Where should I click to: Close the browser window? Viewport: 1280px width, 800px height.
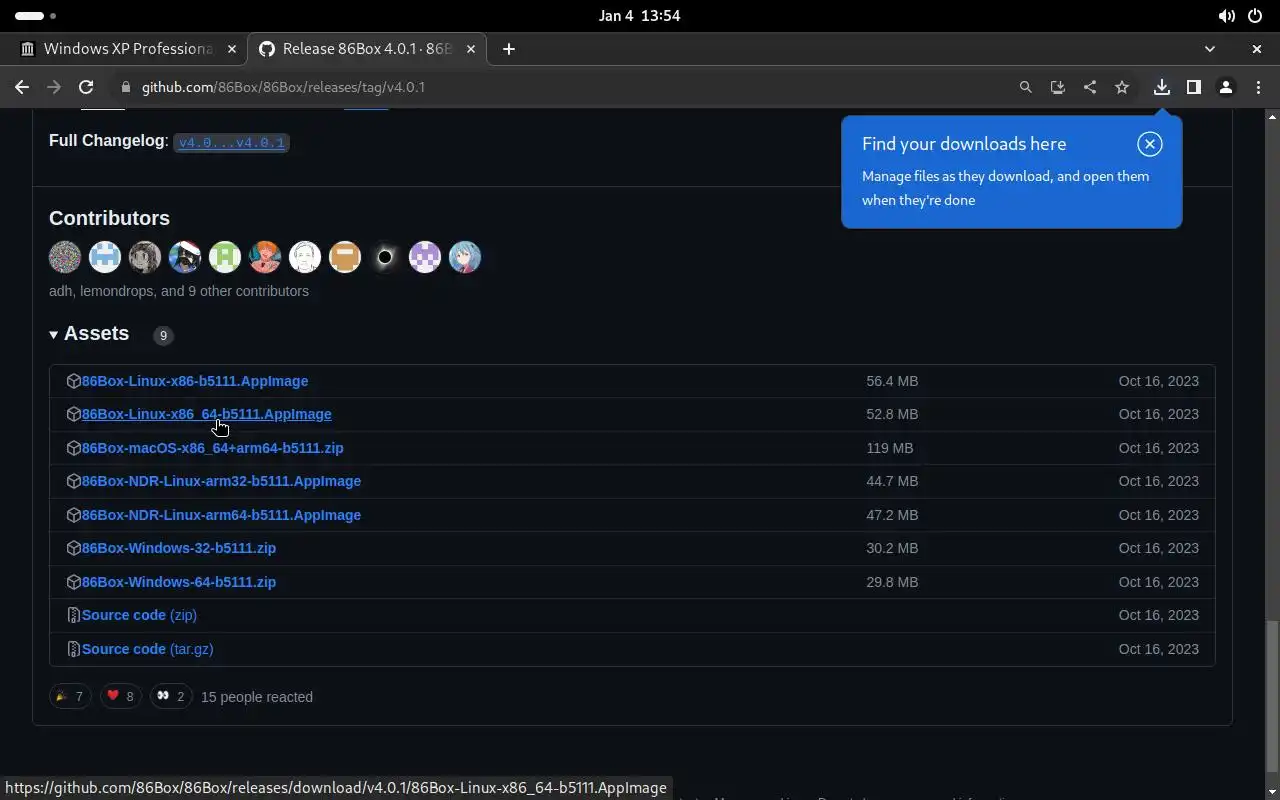(x=1257, y=48)
